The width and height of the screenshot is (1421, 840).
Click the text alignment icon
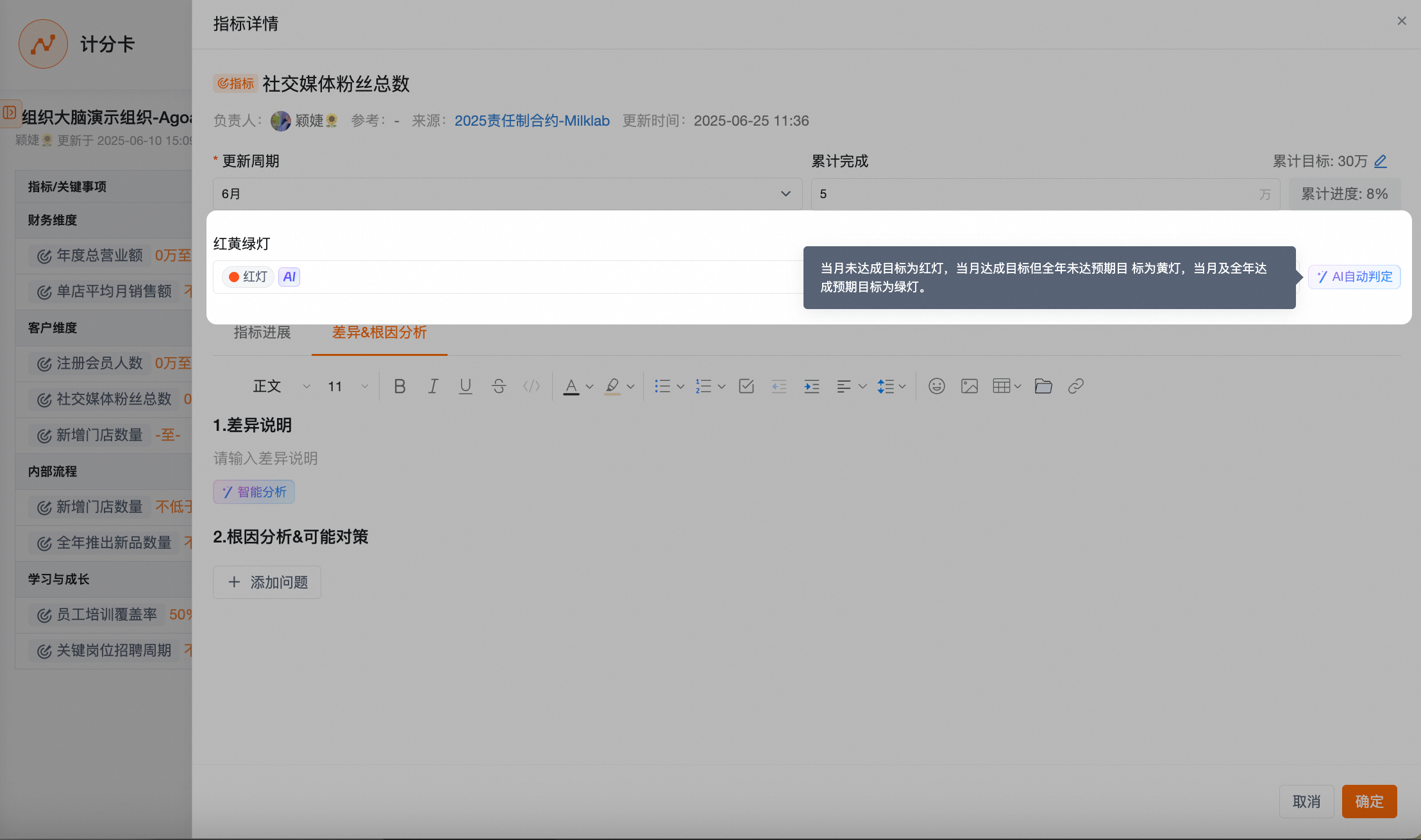(844, 386)
